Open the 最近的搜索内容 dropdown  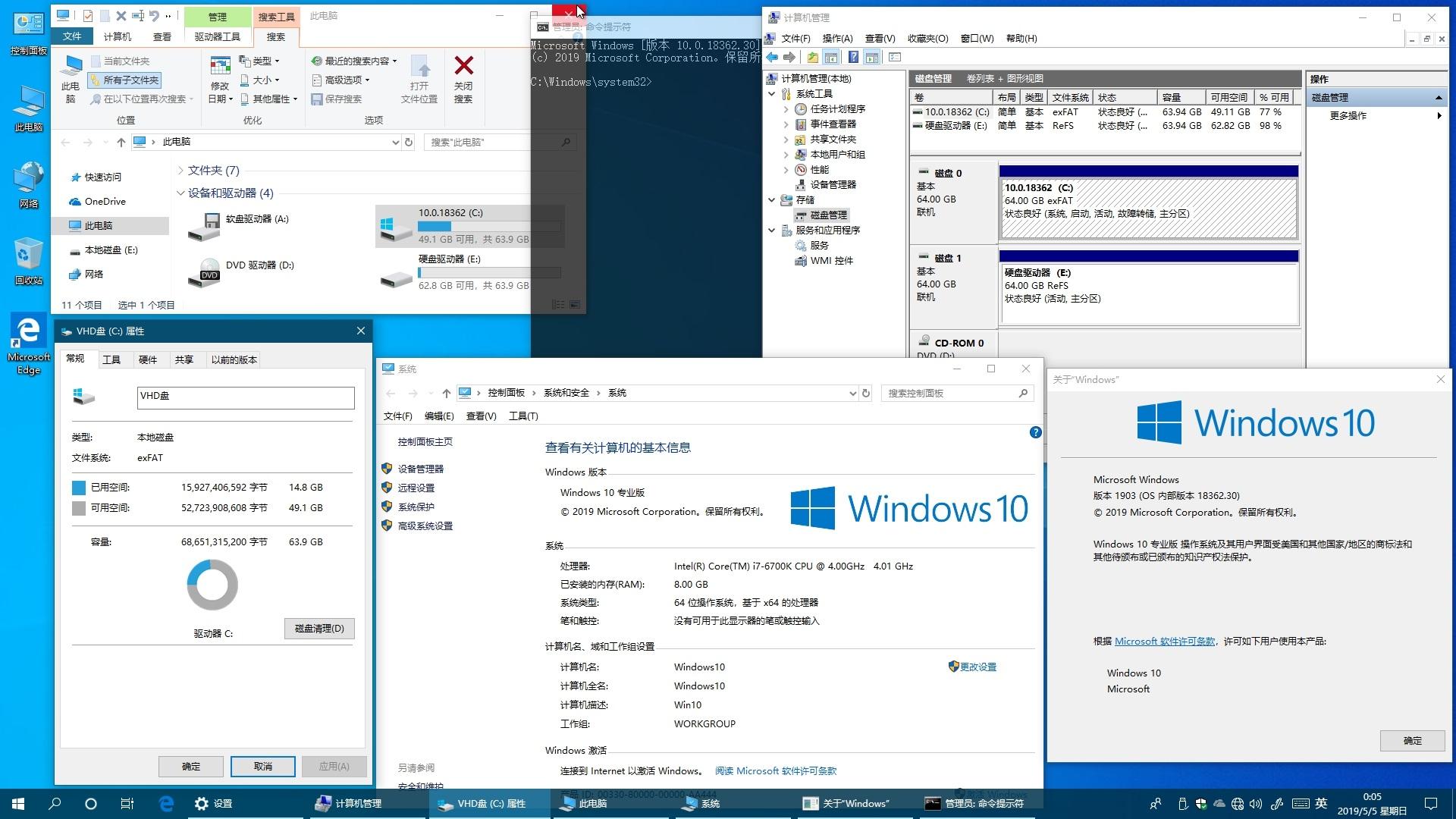click(354, 61)
